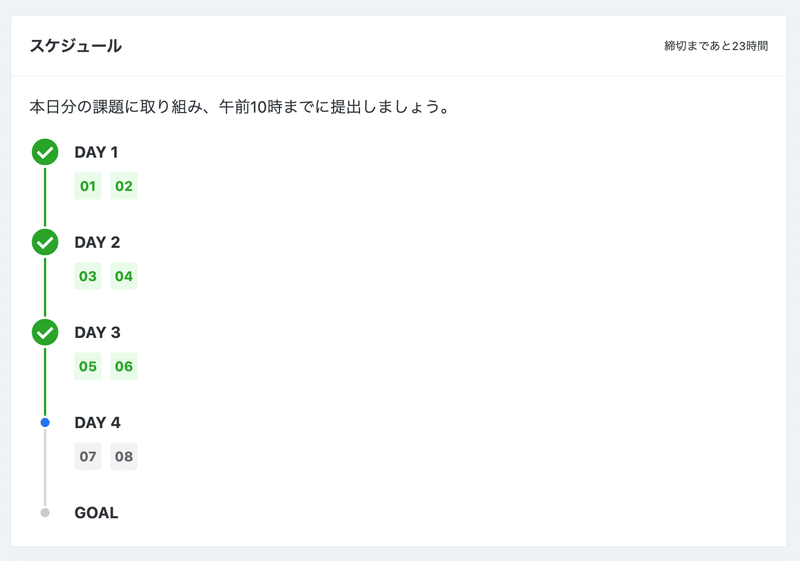This screenshot has width=800, height=561.
Task: Open task 01 badge
Action: [88, 186]
